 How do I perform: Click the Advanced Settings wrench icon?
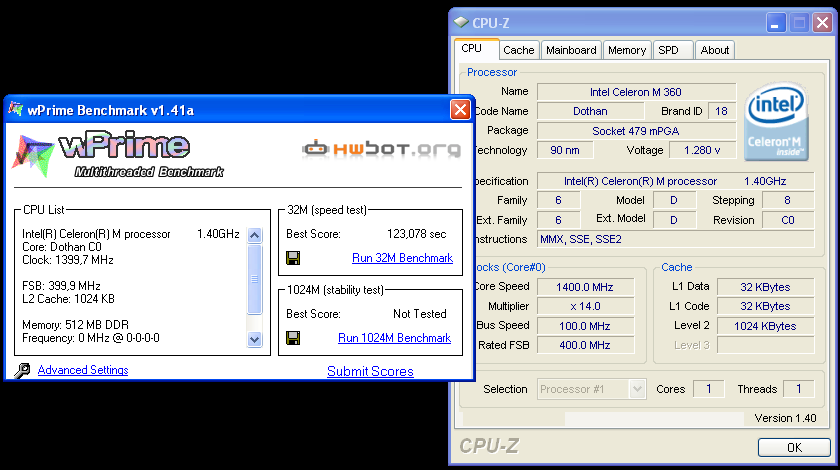click(x=22, y=370)
